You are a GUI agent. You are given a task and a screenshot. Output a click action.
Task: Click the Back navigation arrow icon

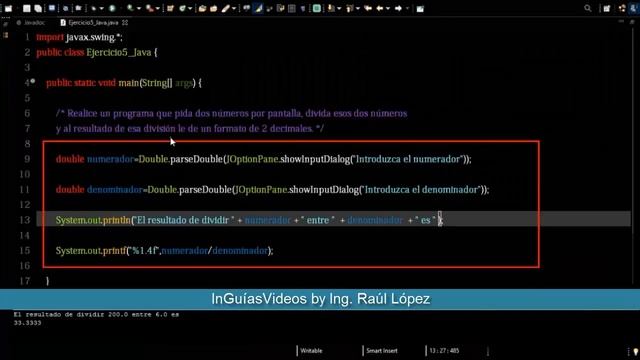pos(380,8)
